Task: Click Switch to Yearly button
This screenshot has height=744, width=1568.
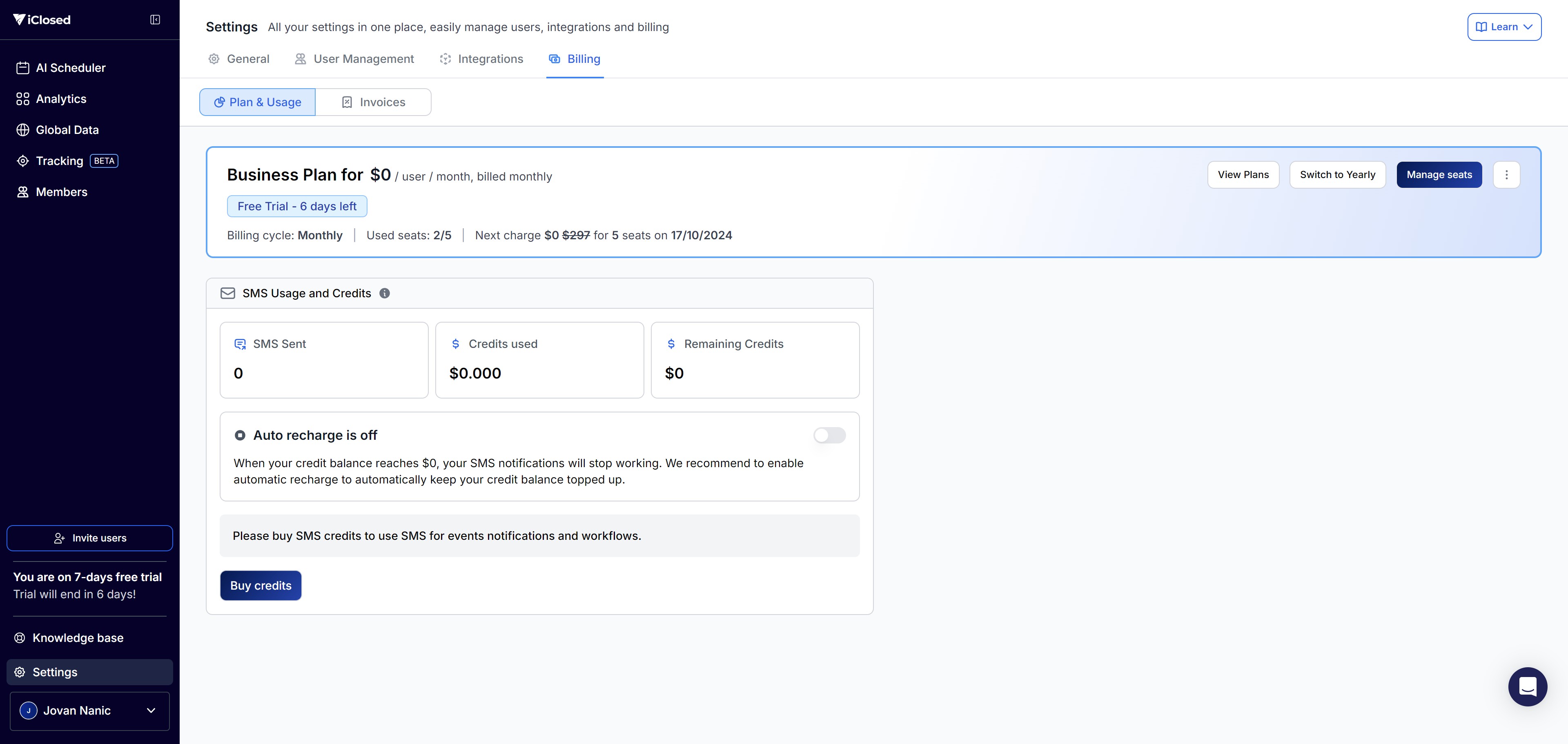Action: coord(1337,175)
